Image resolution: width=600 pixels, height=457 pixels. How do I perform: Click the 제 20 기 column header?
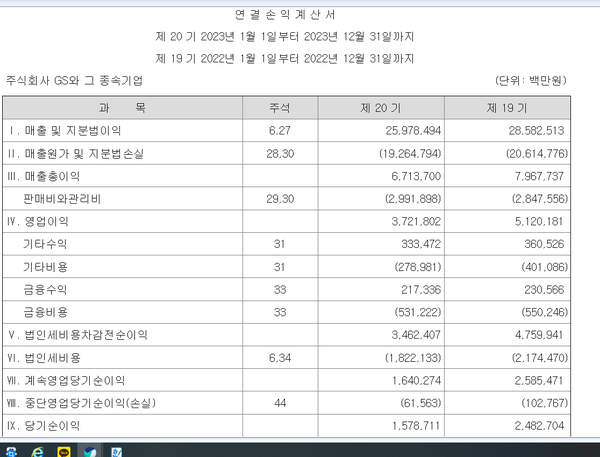[381, 108]
